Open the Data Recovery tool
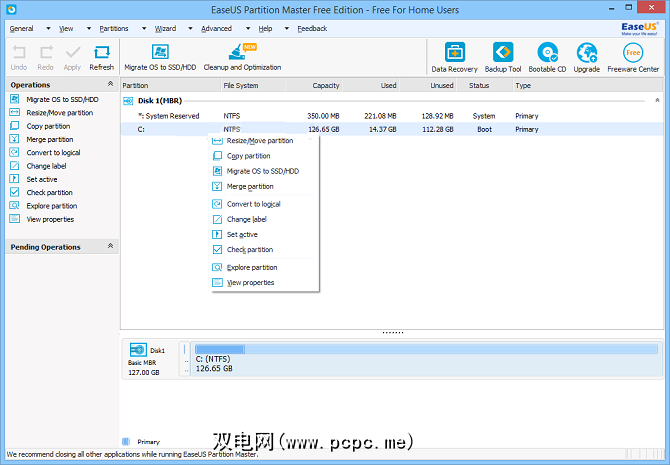This screenshot has width=670, height=465. point(454,58)
